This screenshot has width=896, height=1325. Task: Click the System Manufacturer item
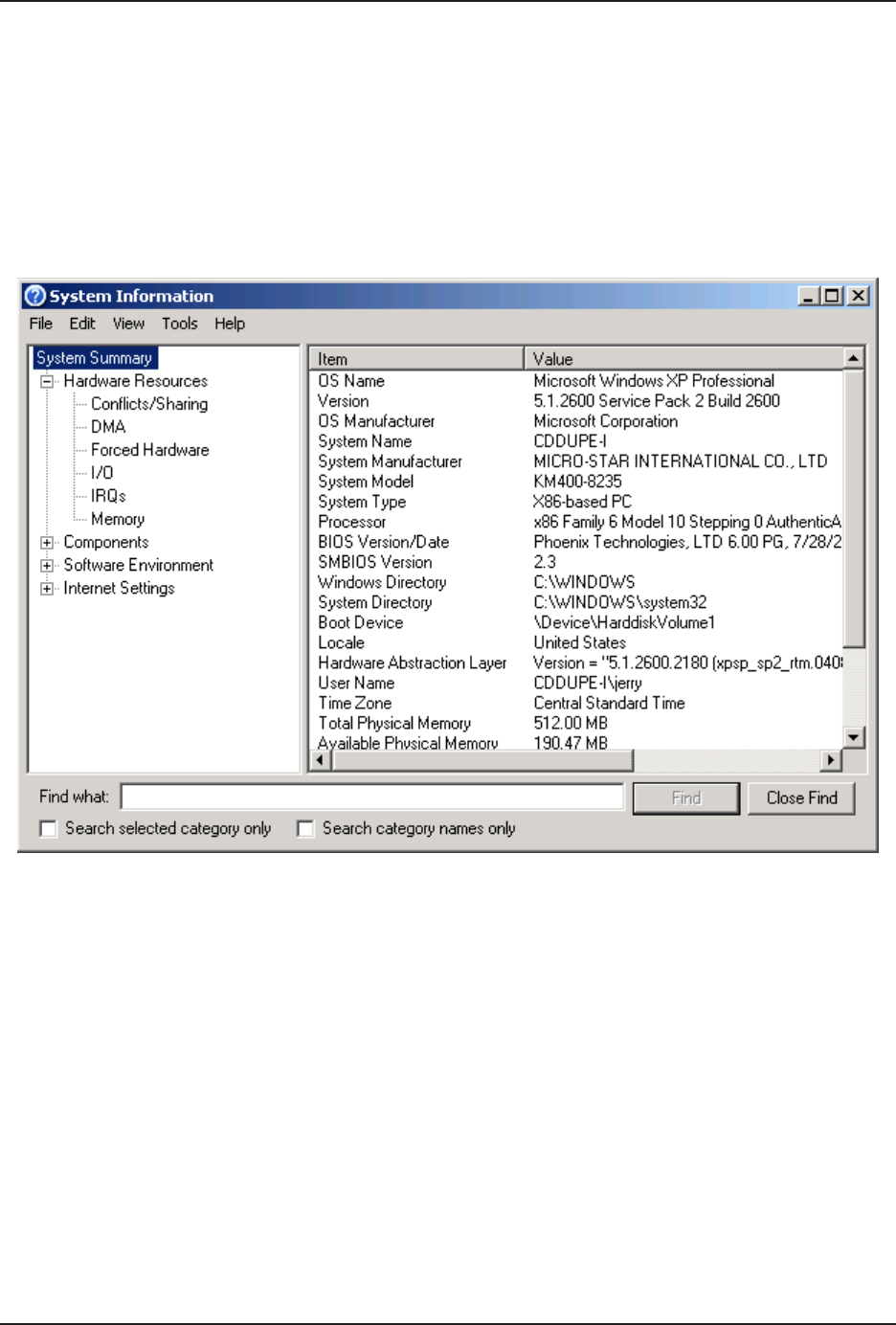(x=390, y=461)
